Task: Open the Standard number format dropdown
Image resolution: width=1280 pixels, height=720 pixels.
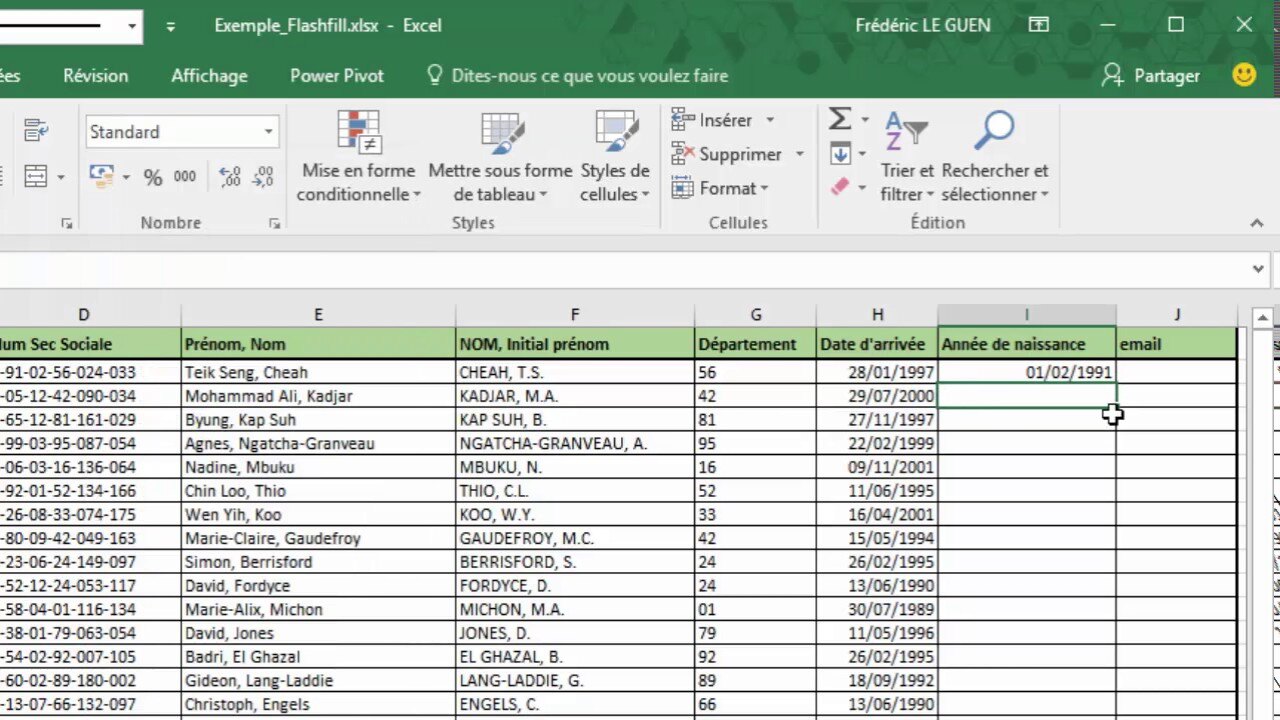Action: 268,132
